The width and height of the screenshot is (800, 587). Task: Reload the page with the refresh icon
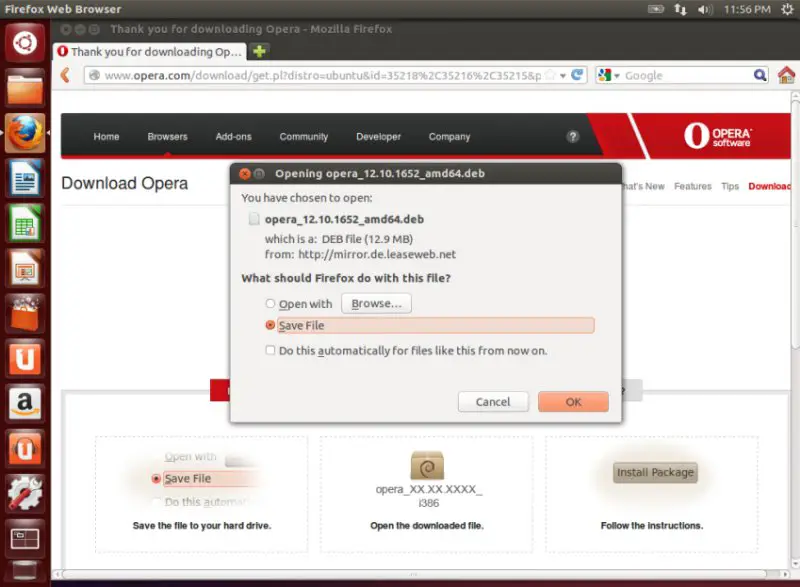577,75
